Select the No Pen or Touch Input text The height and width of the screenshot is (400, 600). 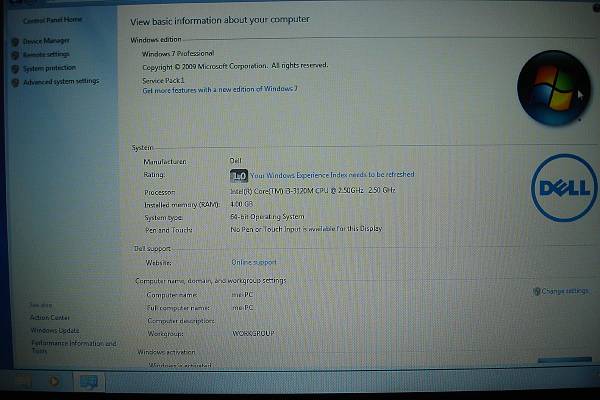[306, 229]
